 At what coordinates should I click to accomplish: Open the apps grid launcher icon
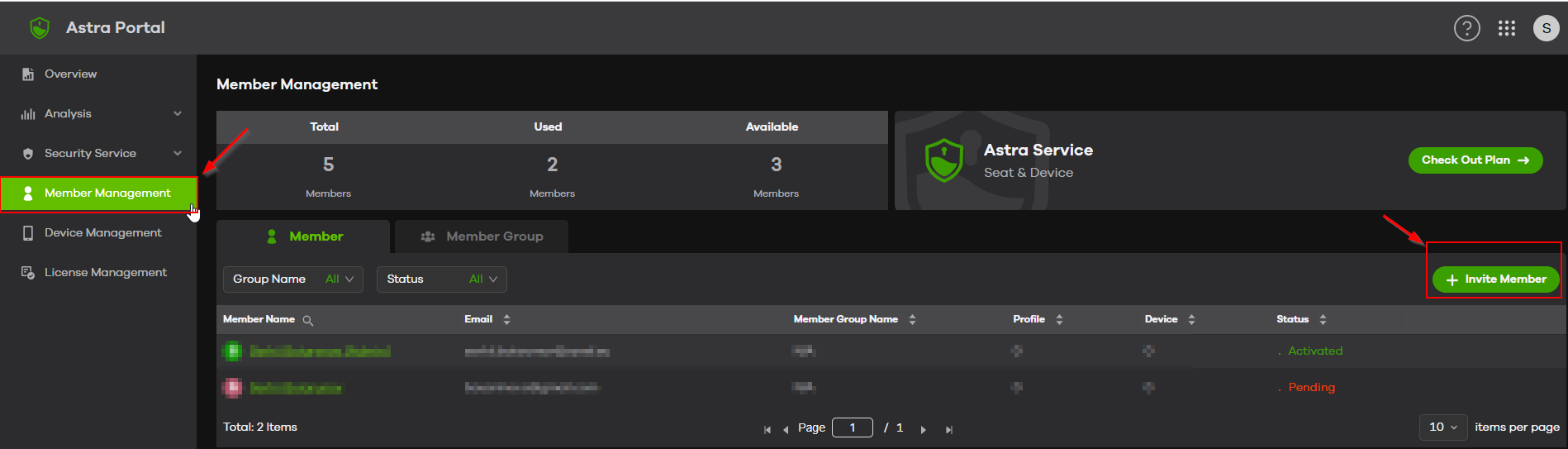(1506, 28)
